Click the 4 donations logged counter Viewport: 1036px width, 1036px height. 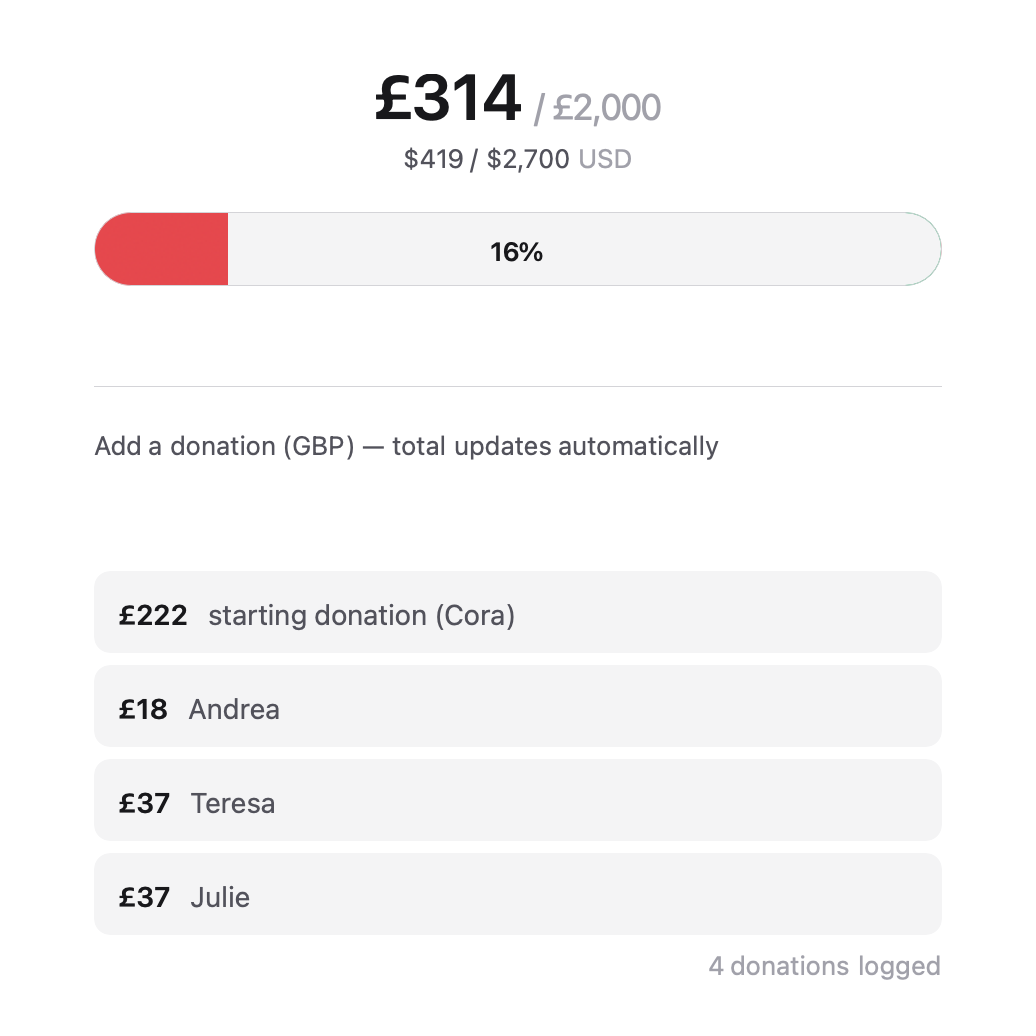tap(825, 967)
